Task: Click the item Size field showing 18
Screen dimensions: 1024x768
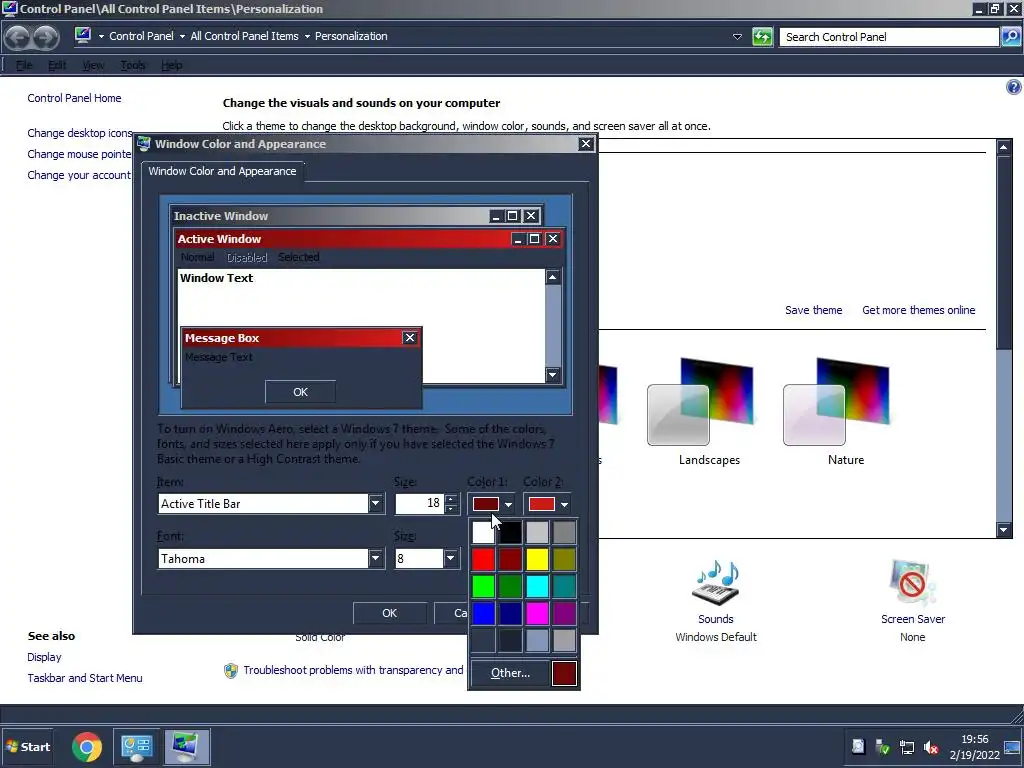Action: pos(419,504)
